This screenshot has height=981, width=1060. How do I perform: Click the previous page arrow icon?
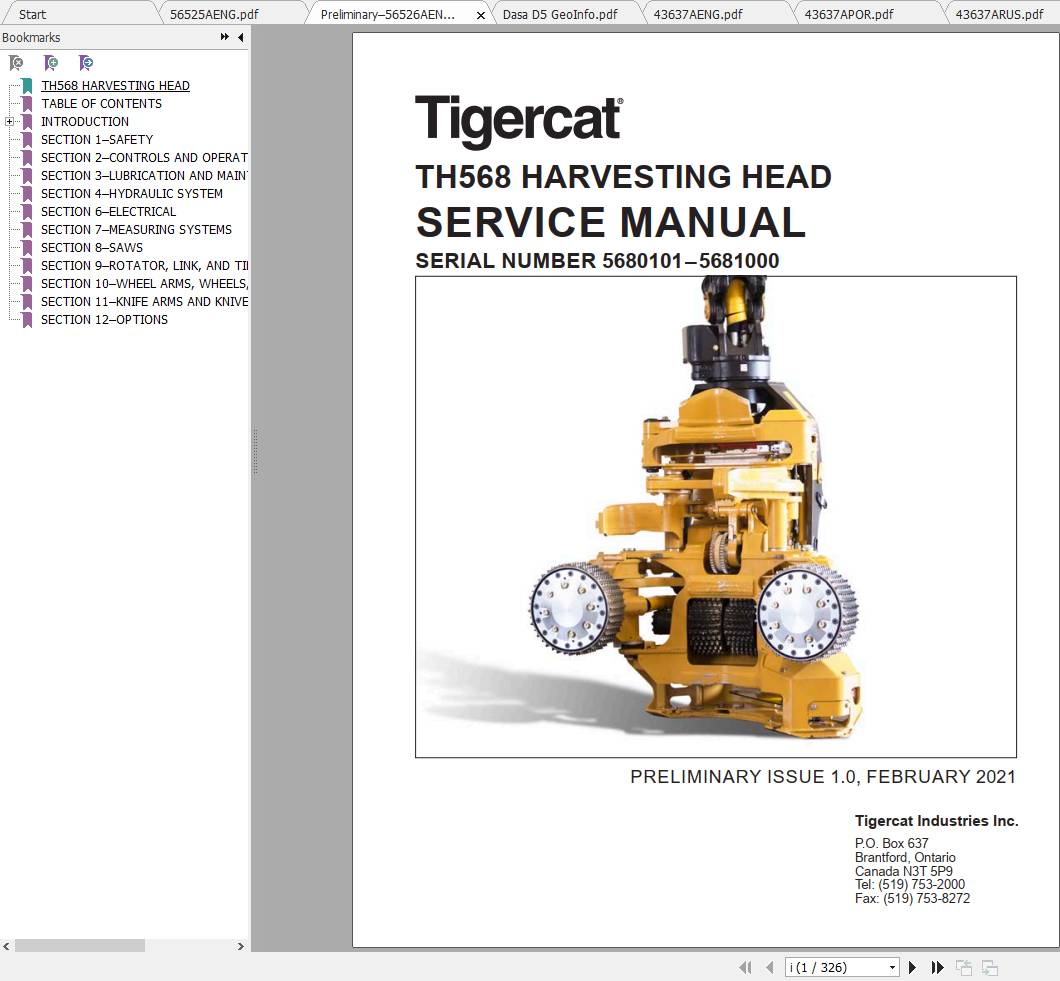[x=771, y=968]
